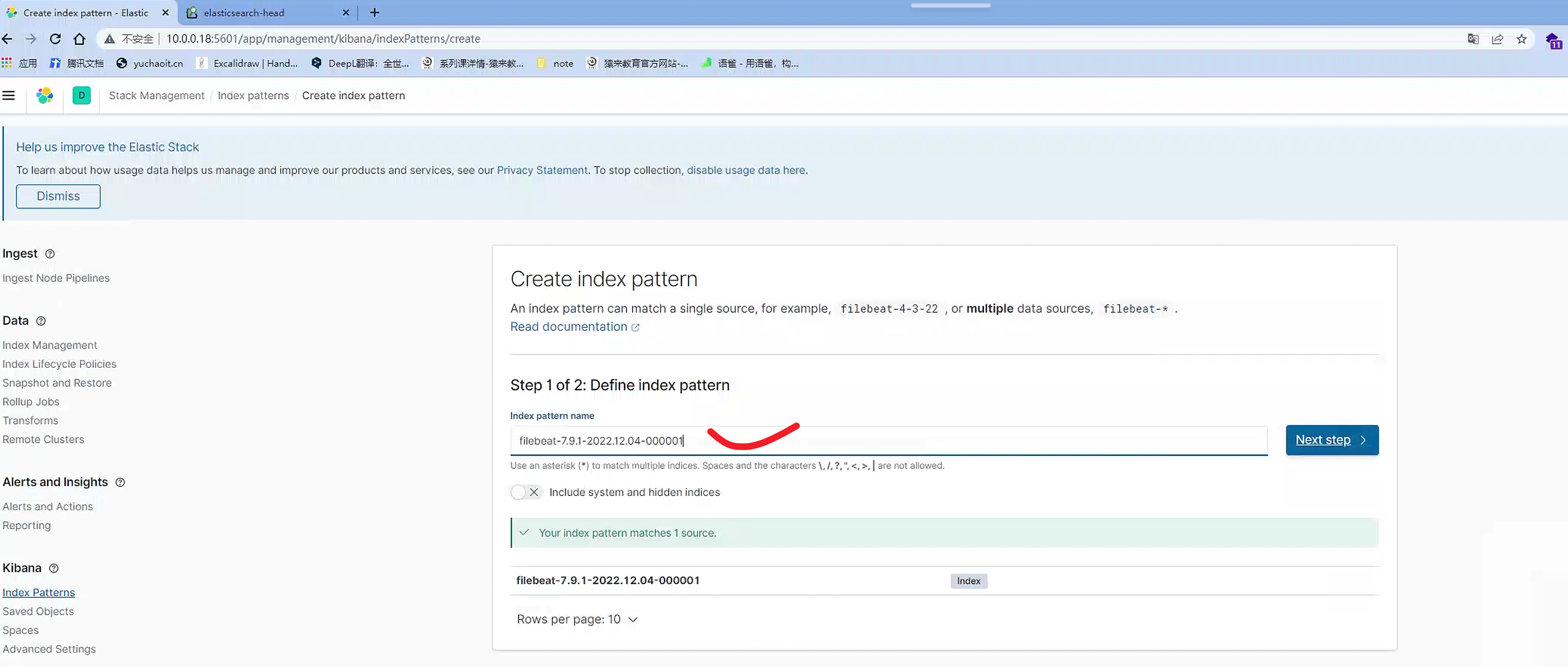Open the Privacy Statement link
This screenshot has width=1568, height=667.
[542, 170]
